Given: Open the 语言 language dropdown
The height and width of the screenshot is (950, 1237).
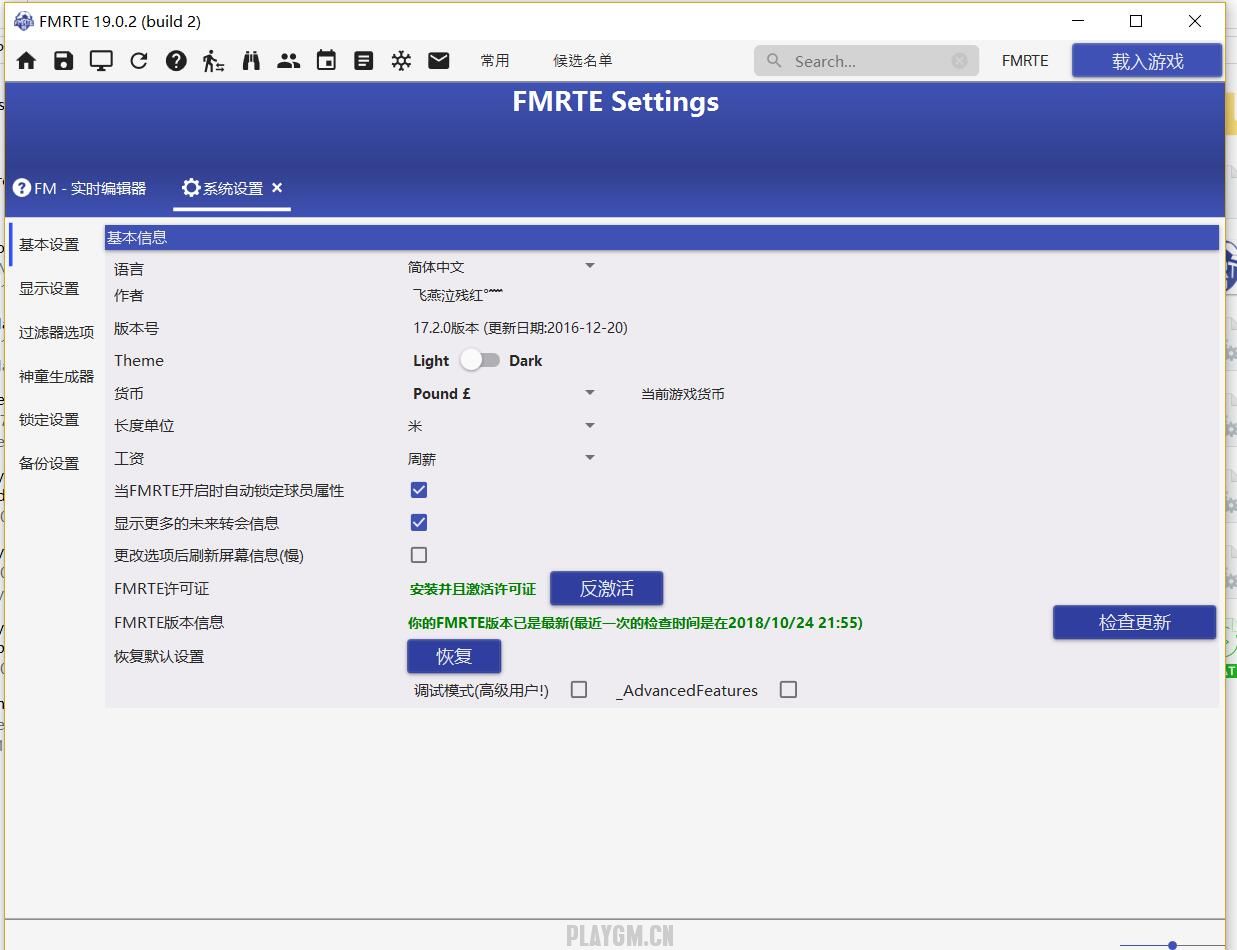Looking at the screenshot, I should tap(501, 267).
